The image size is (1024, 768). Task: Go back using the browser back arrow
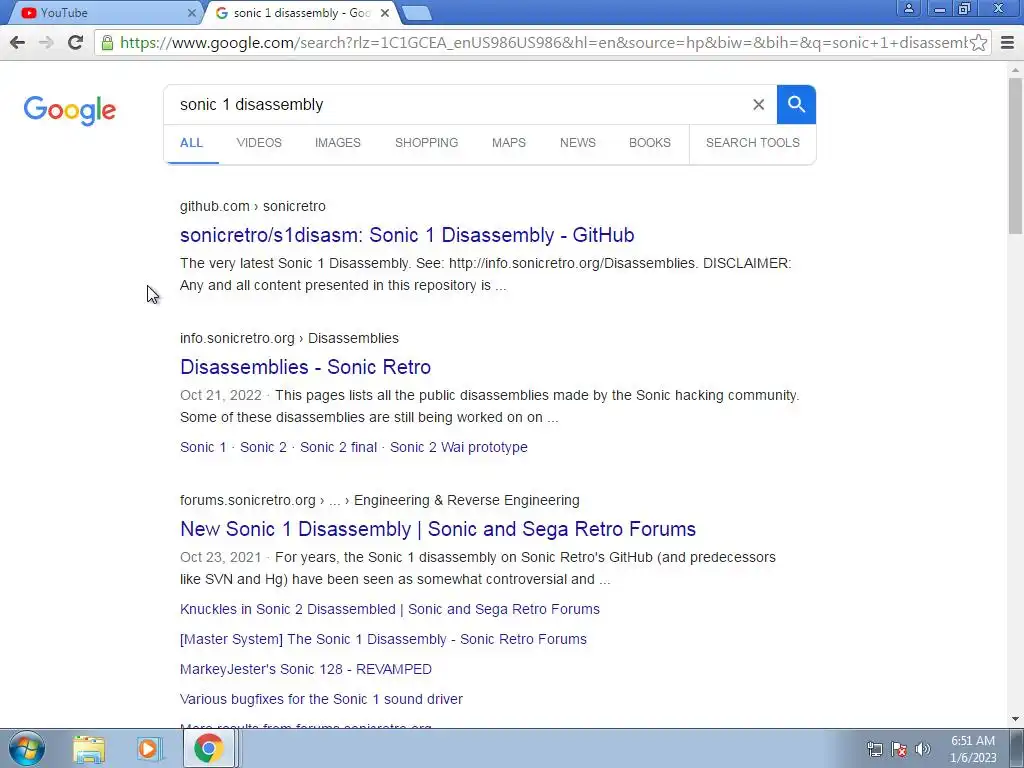18,43
